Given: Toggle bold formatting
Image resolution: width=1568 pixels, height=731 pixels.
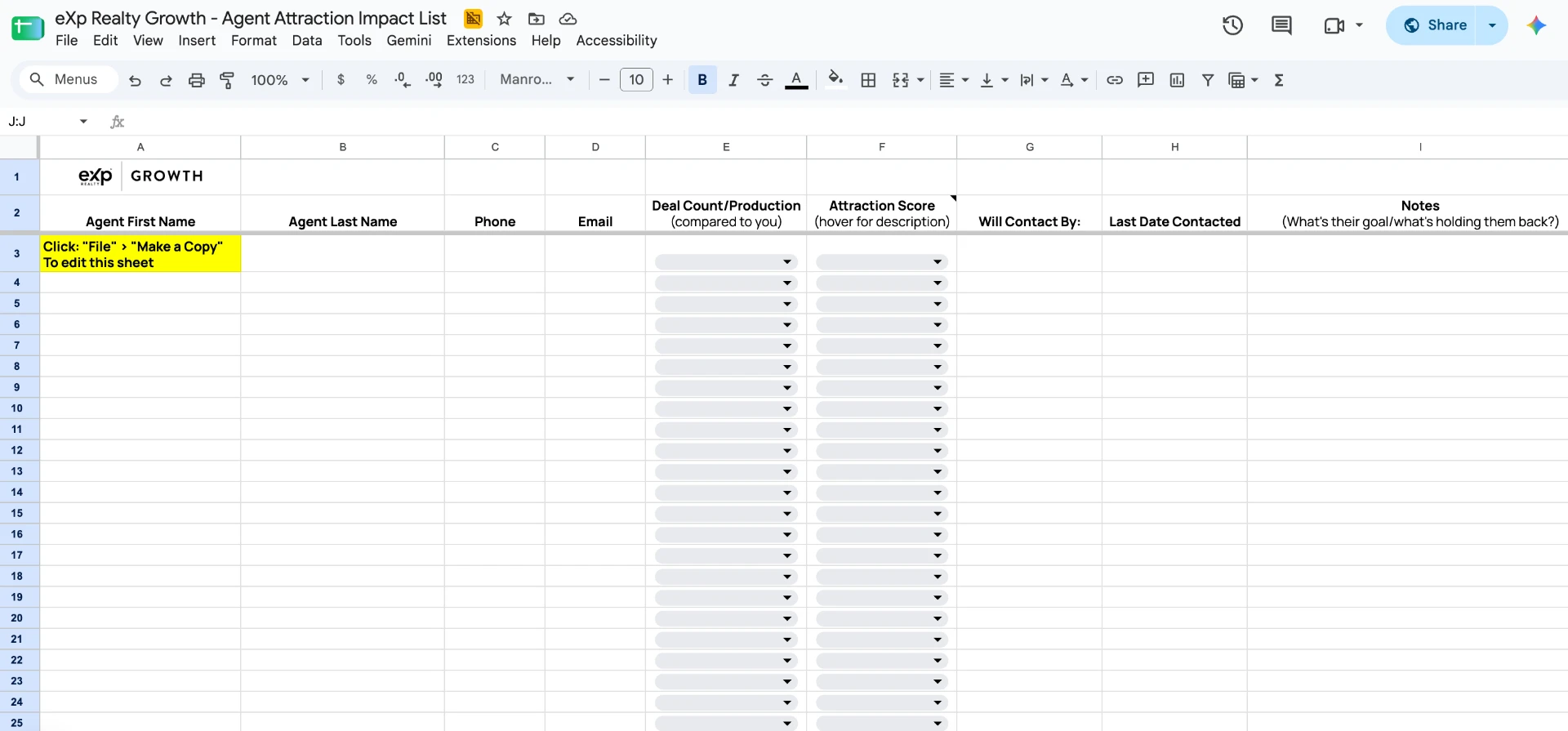Looking at the screenshot, I should pos(702,80).
